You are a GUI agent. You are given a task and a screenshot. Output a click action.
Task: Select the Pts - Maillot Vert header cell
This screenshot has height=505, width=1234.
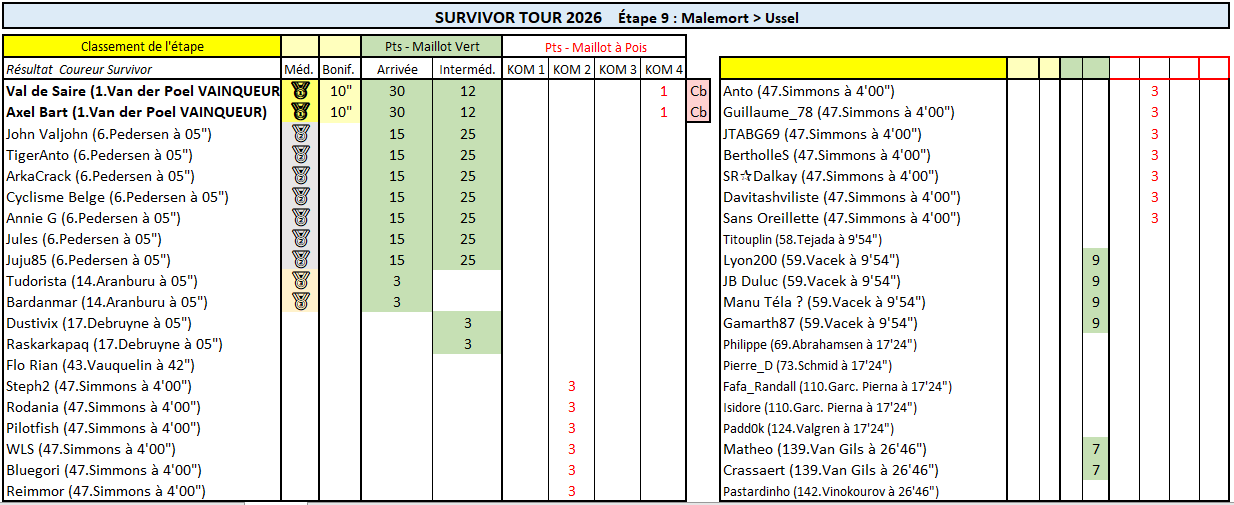click(432, 47)
